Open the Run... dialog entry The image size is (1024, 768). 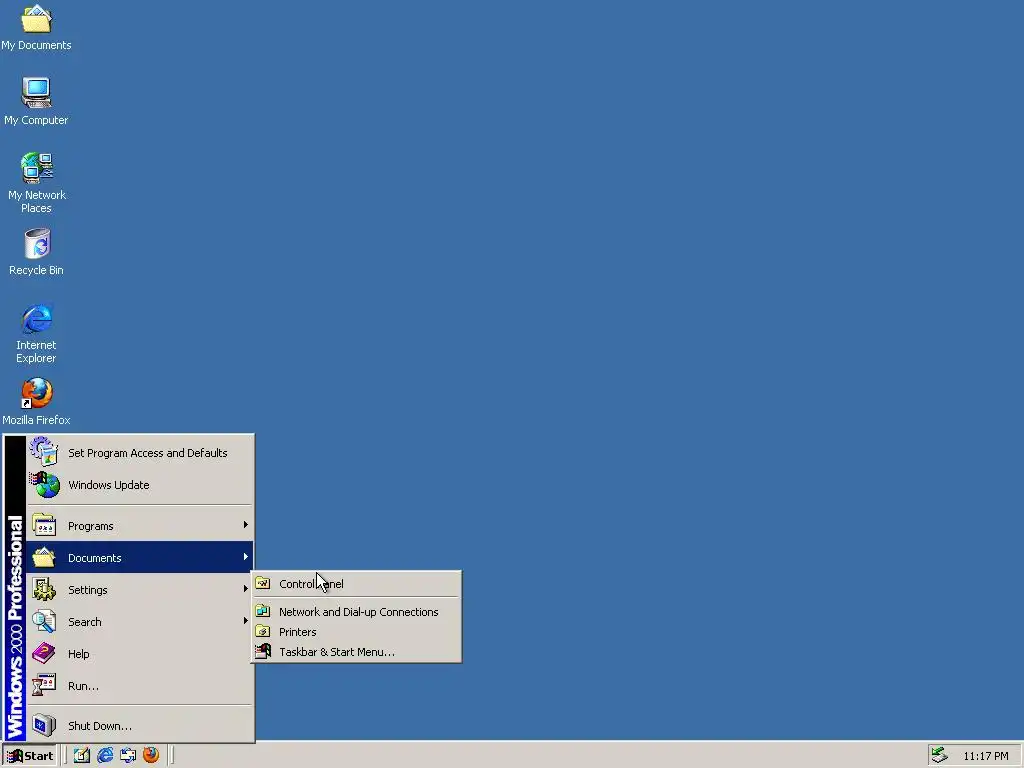[x=140, y=685]
